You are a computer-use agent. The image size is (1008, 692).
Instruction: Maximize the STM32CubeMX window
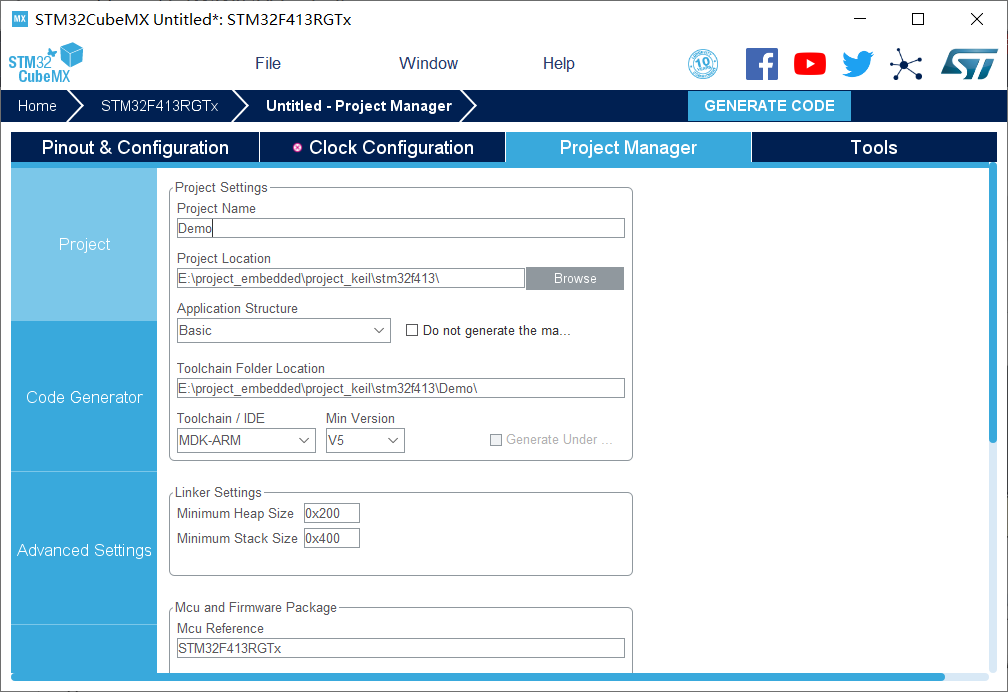coord(918,19)
